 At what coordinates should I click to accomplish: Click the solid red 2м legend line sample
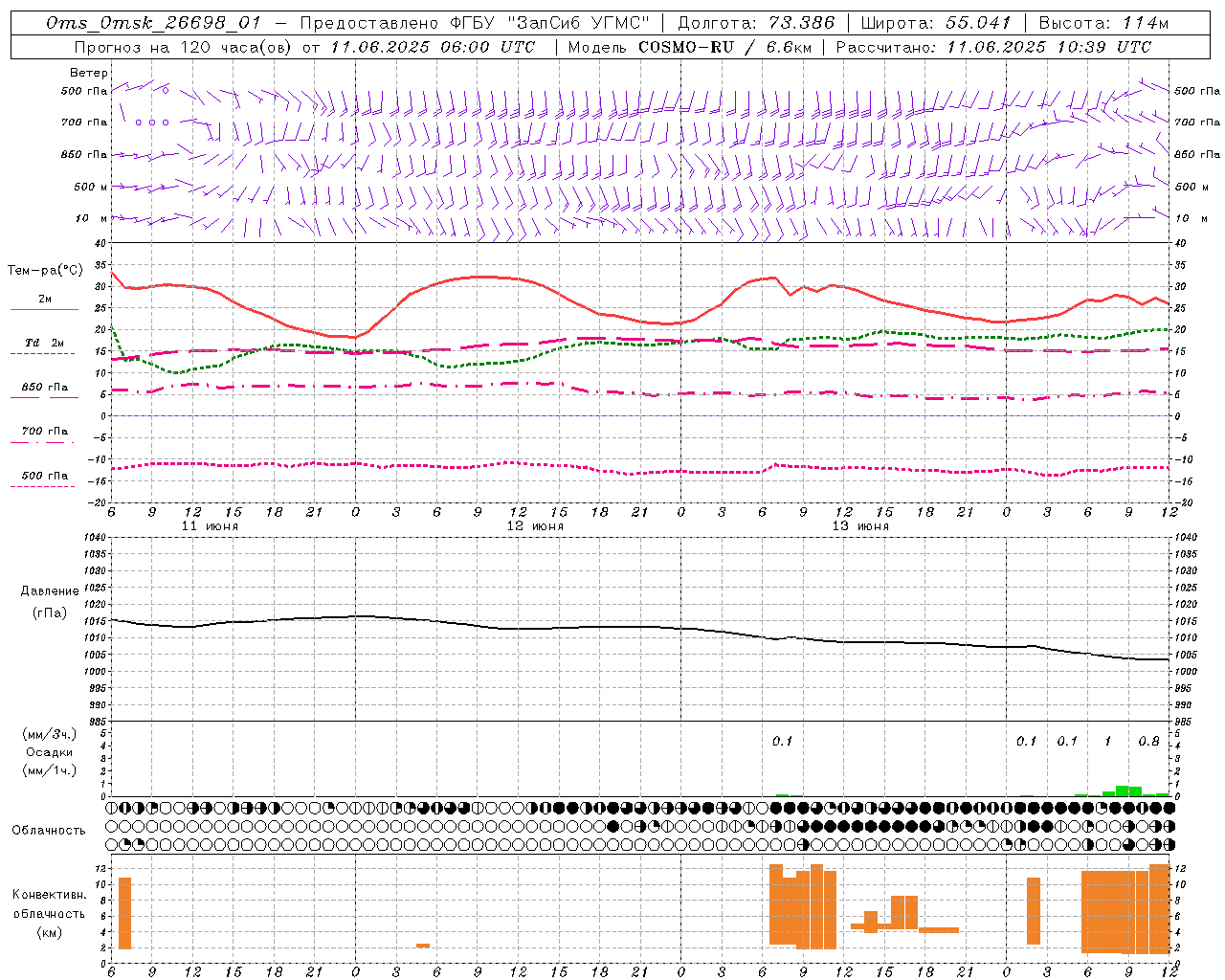point(44,310)
